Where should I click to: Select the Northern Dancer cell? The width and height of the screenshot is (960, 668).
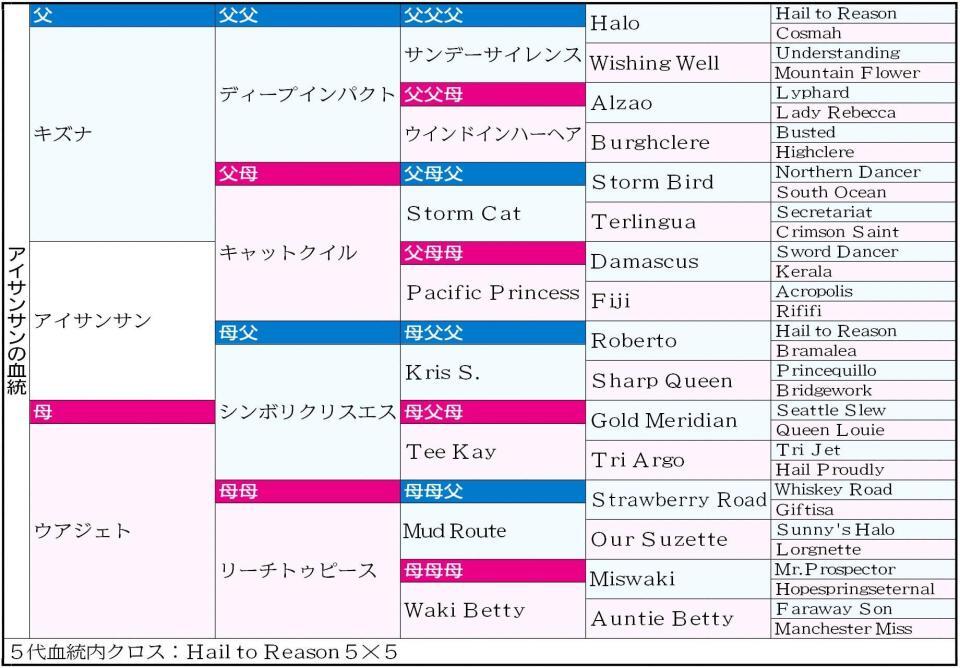(863, 172)
